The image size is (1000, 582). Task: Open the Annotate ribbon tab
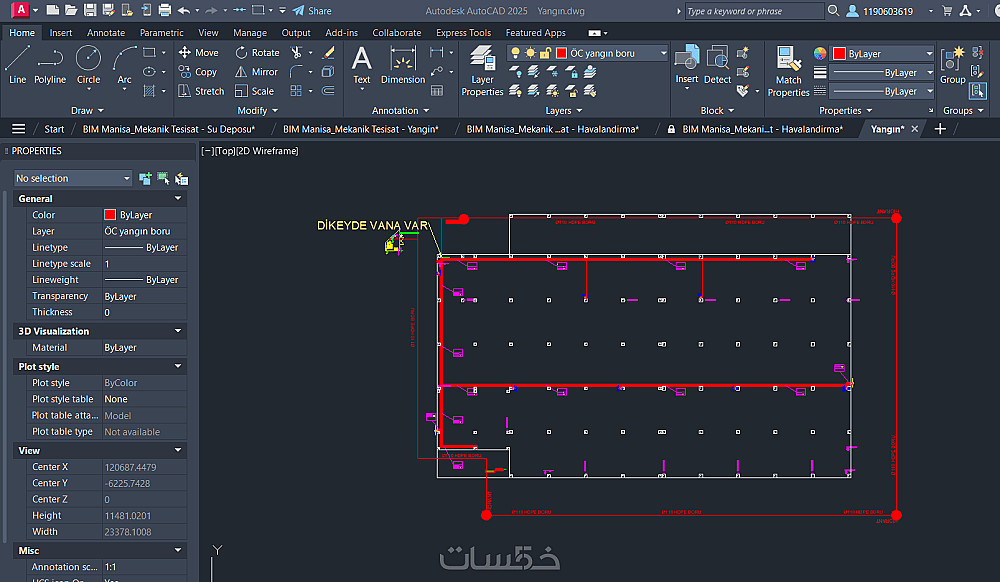pyautogui.click(x=106, y=33)
